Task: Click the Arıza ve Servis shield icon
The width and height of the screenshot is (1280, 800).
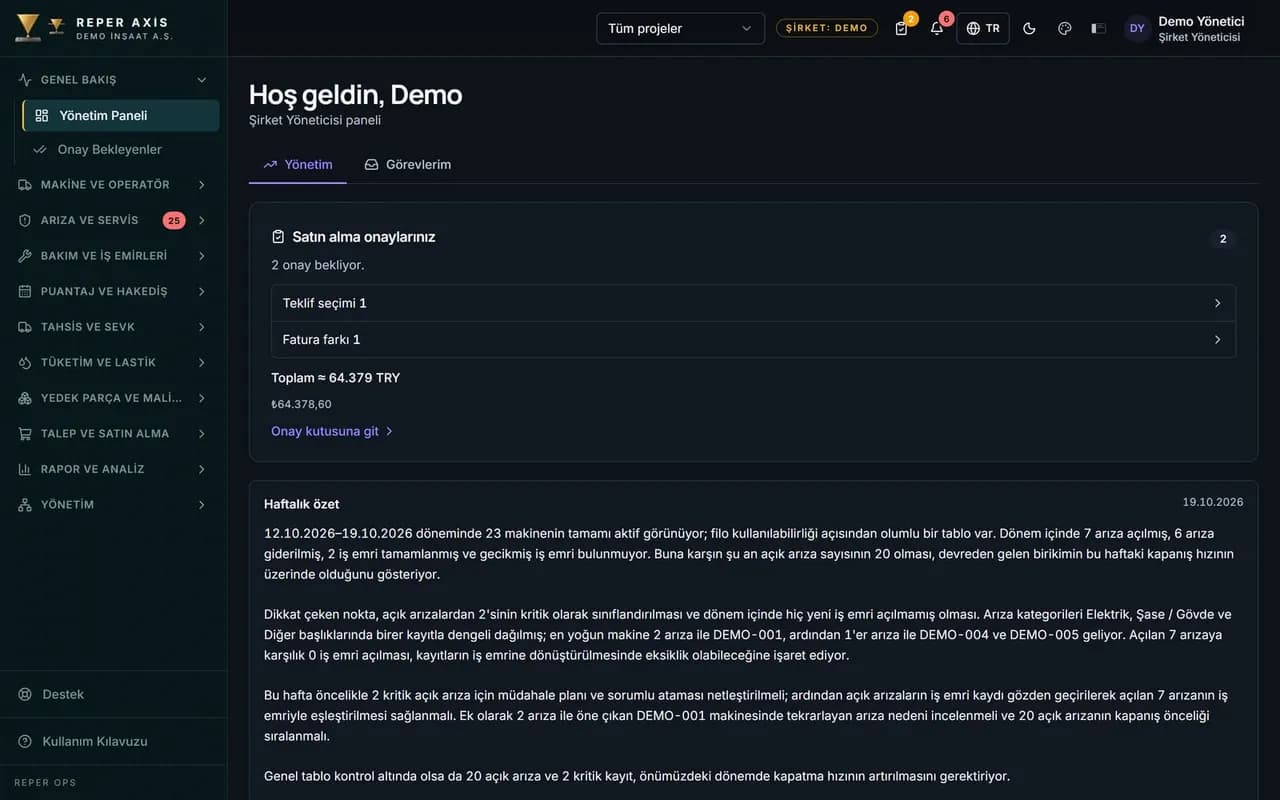Action: tap(25, 220)
